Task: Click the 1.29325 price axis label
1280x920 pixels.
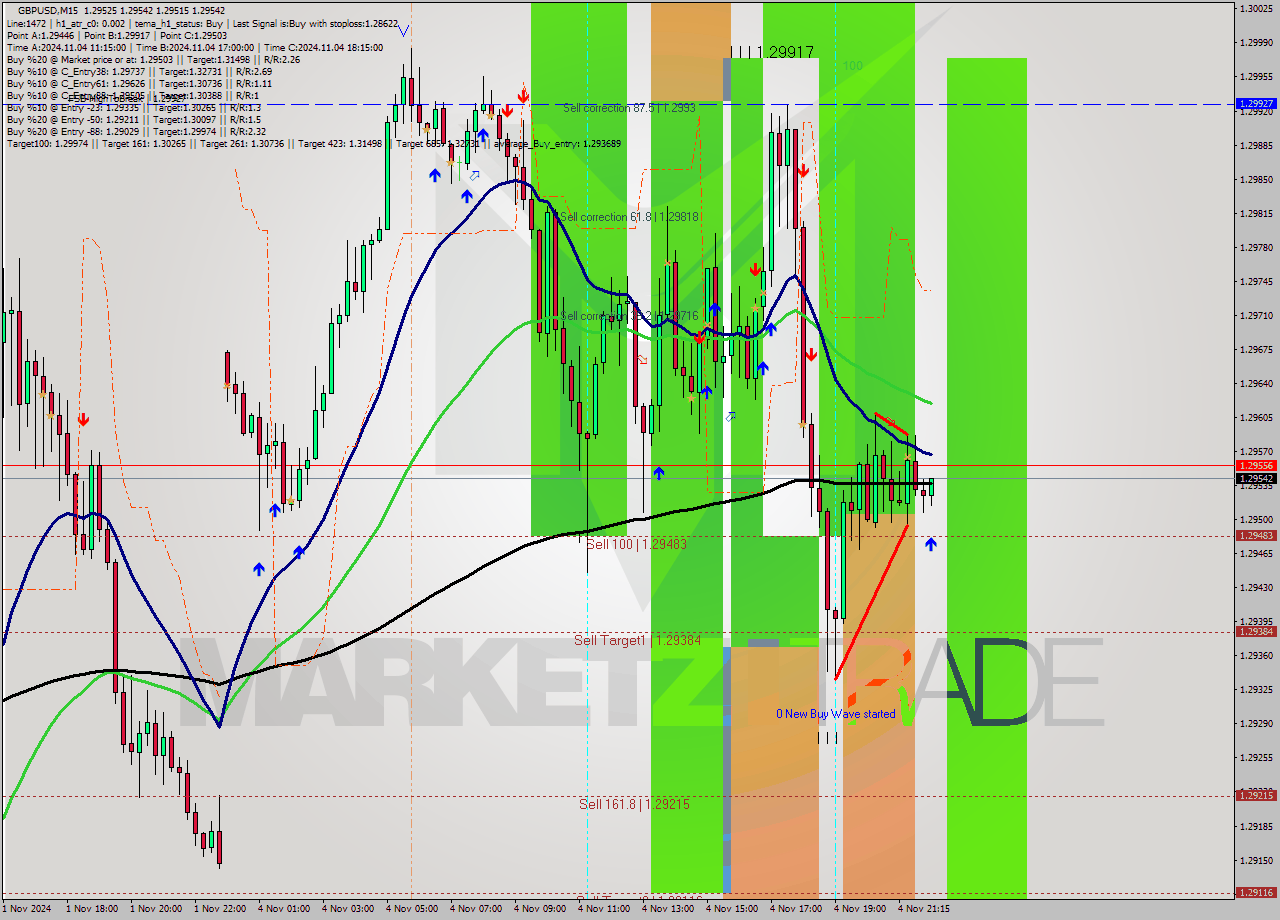Action: pos(1256,689)
